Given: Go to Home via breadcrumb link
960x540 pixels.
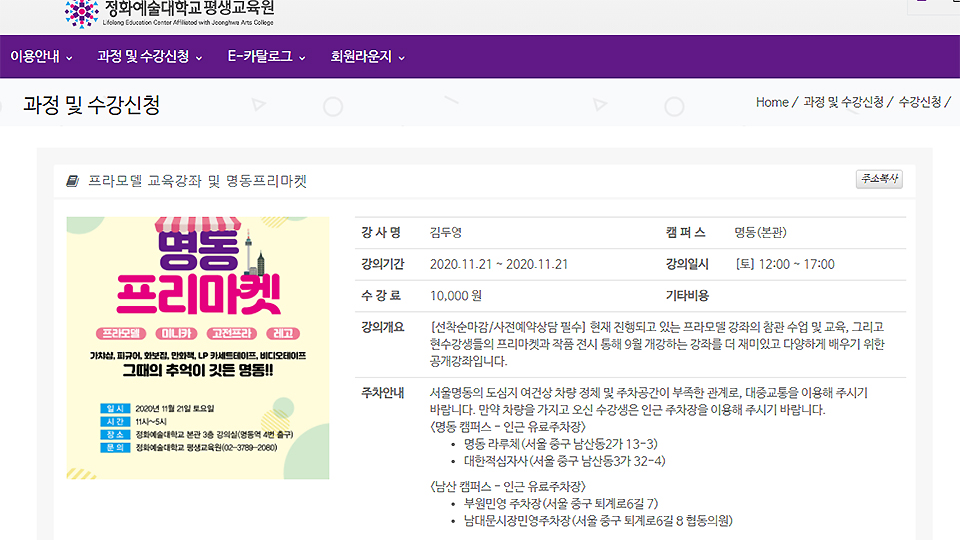Looking at the screenshot, I should point(772,102).
